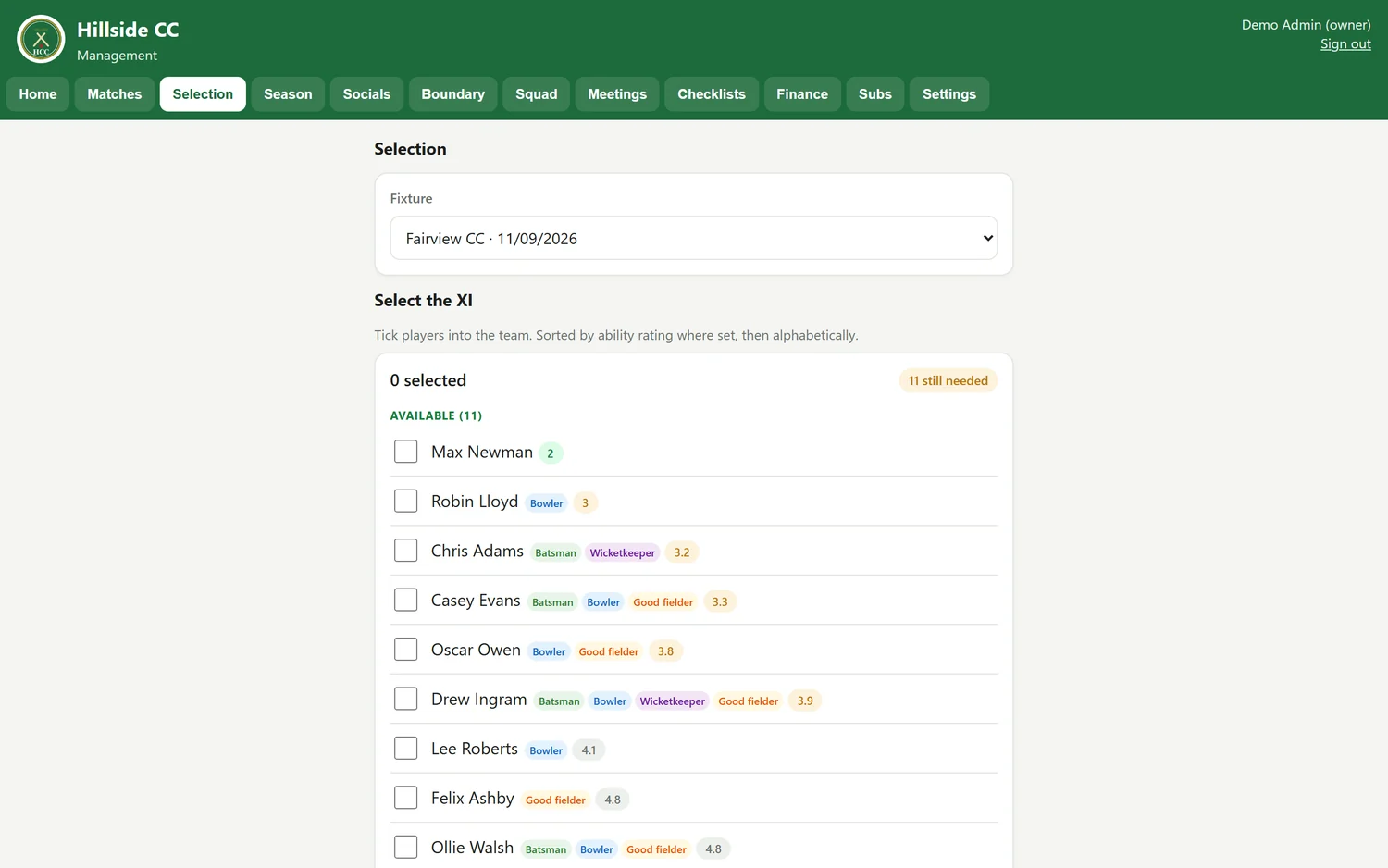Select Ollie Walsh for the team
1388x868 pixels.
405,848
